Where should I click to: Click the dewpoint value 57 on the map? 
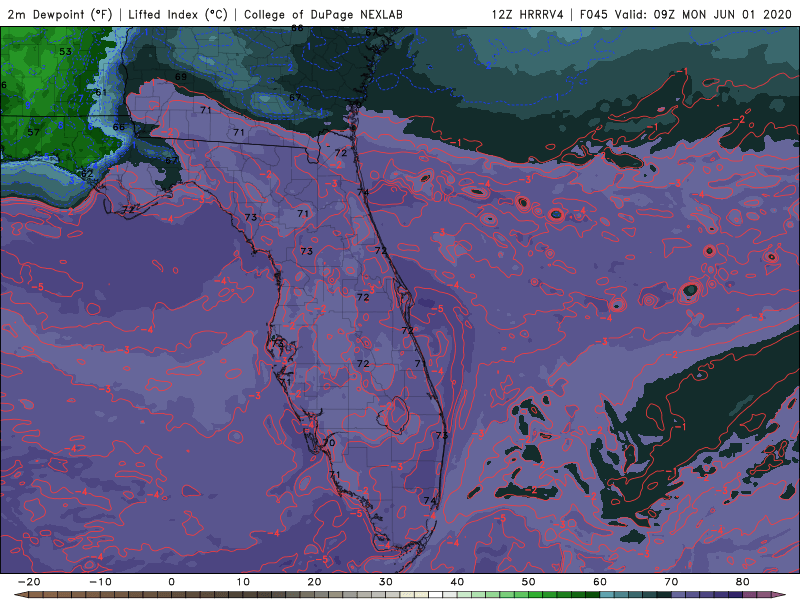point(34,132)
